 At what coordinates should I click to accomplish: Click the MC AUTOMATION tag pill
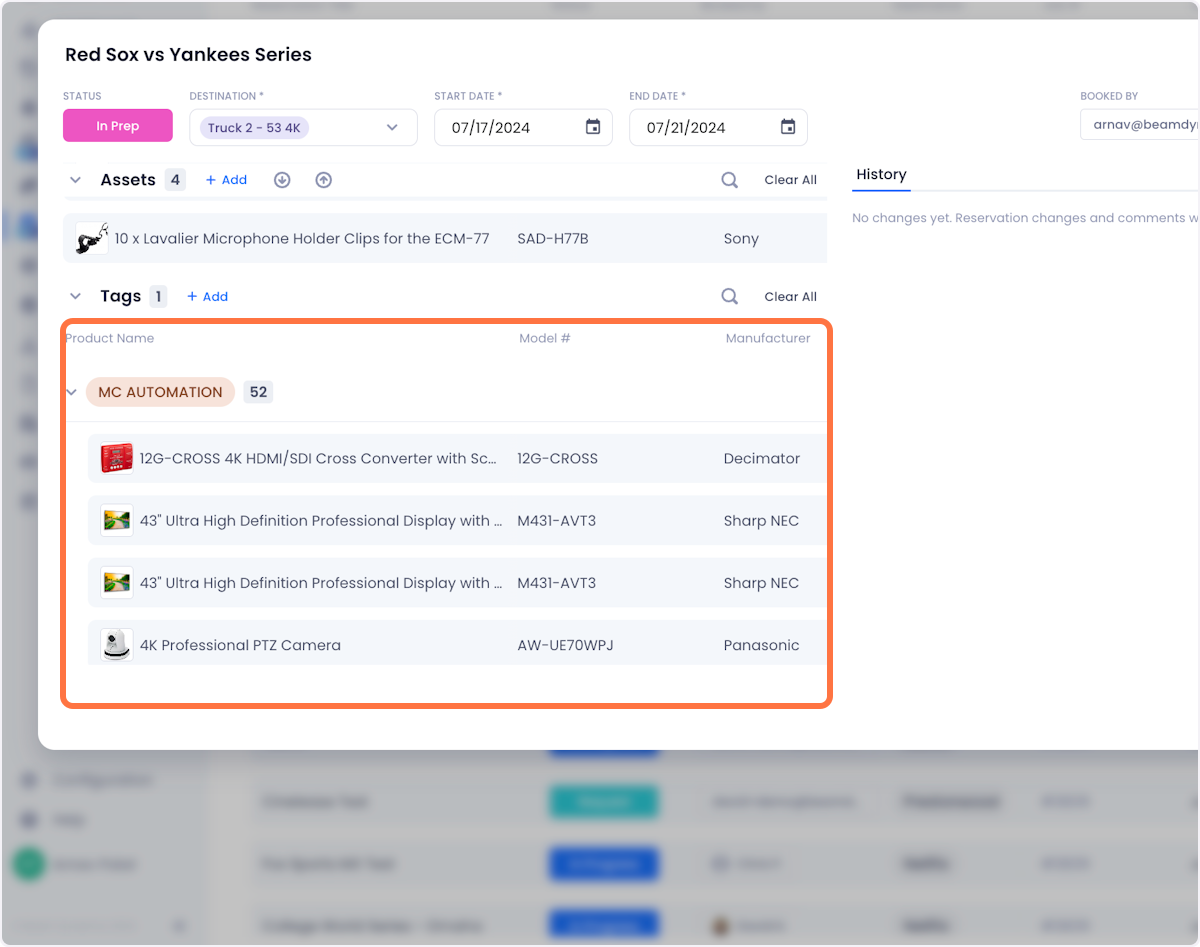coord(160,392)
